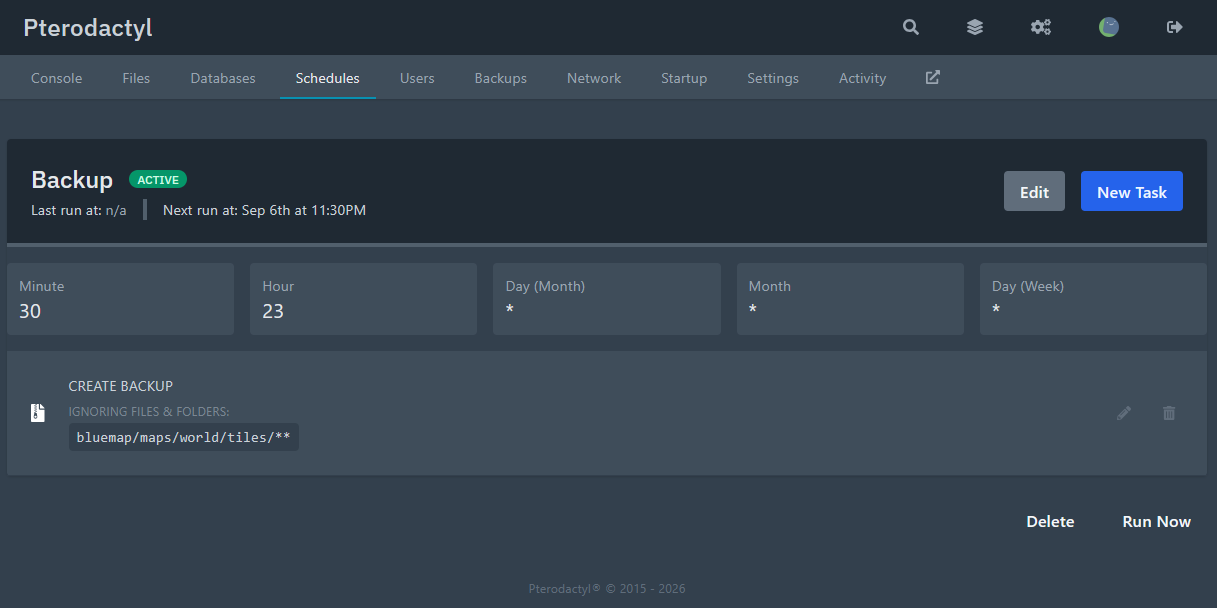Click the Month card
Screen dimensions: 1217x608
850,299
